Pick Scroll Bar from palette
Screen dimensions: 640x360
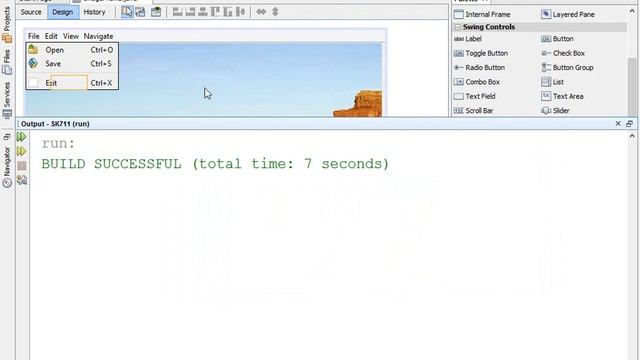point(473,111)
